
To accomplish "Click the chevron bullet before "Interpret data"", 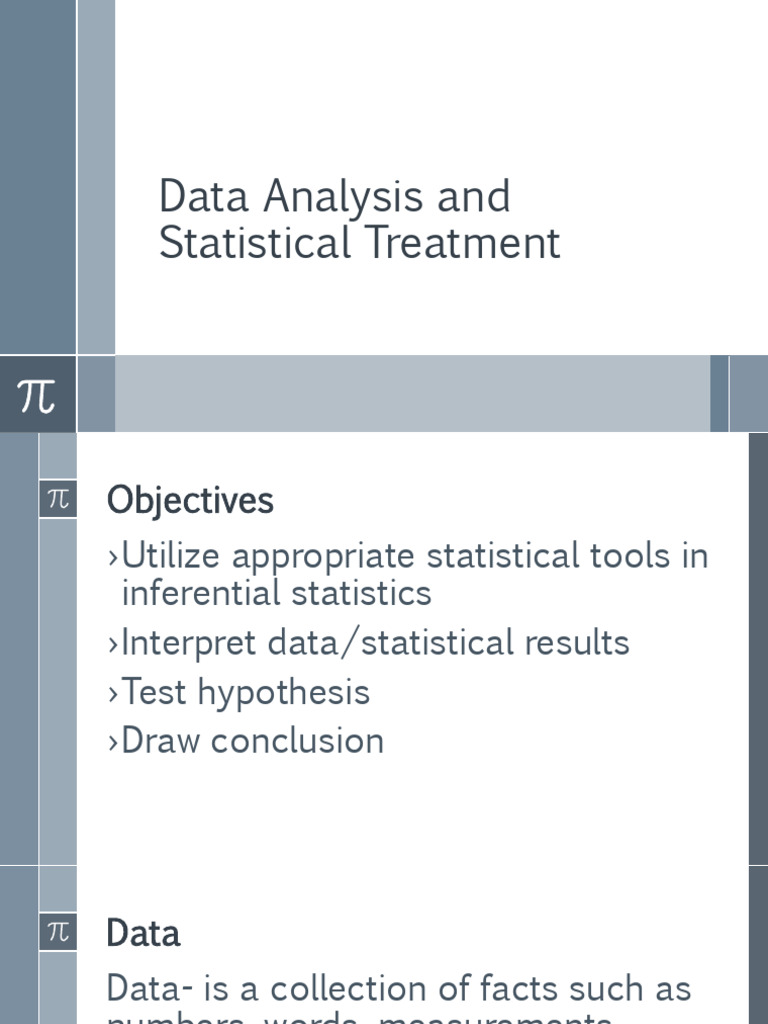I will click(113, 643).
